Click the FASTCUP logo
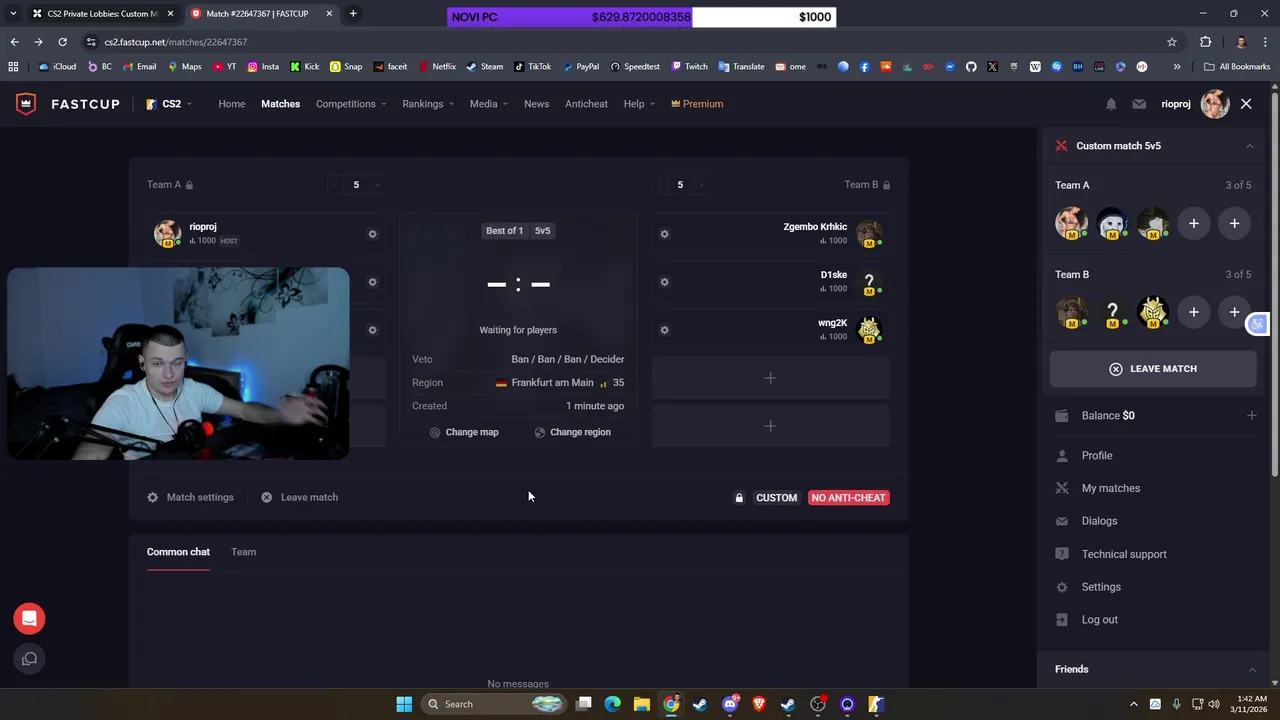The image size is (1280, 720). point(68,104)
